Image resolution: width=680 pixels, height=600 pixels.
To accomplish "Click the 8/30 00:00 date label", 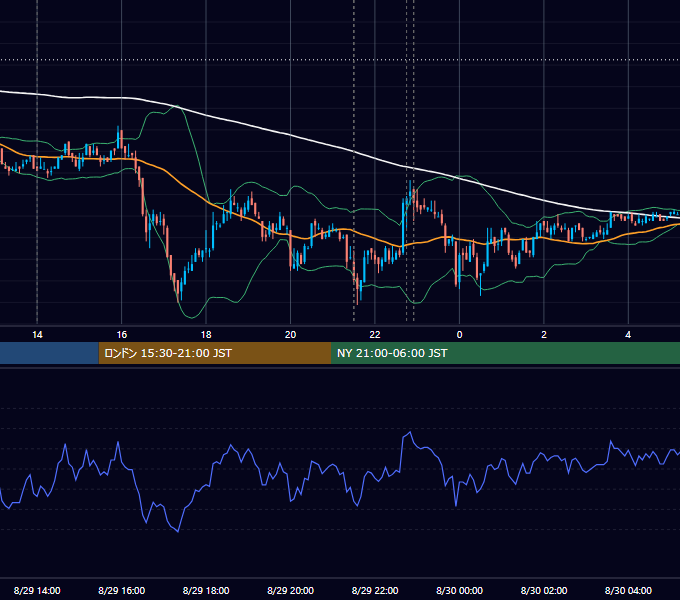I will pos(459,590).
